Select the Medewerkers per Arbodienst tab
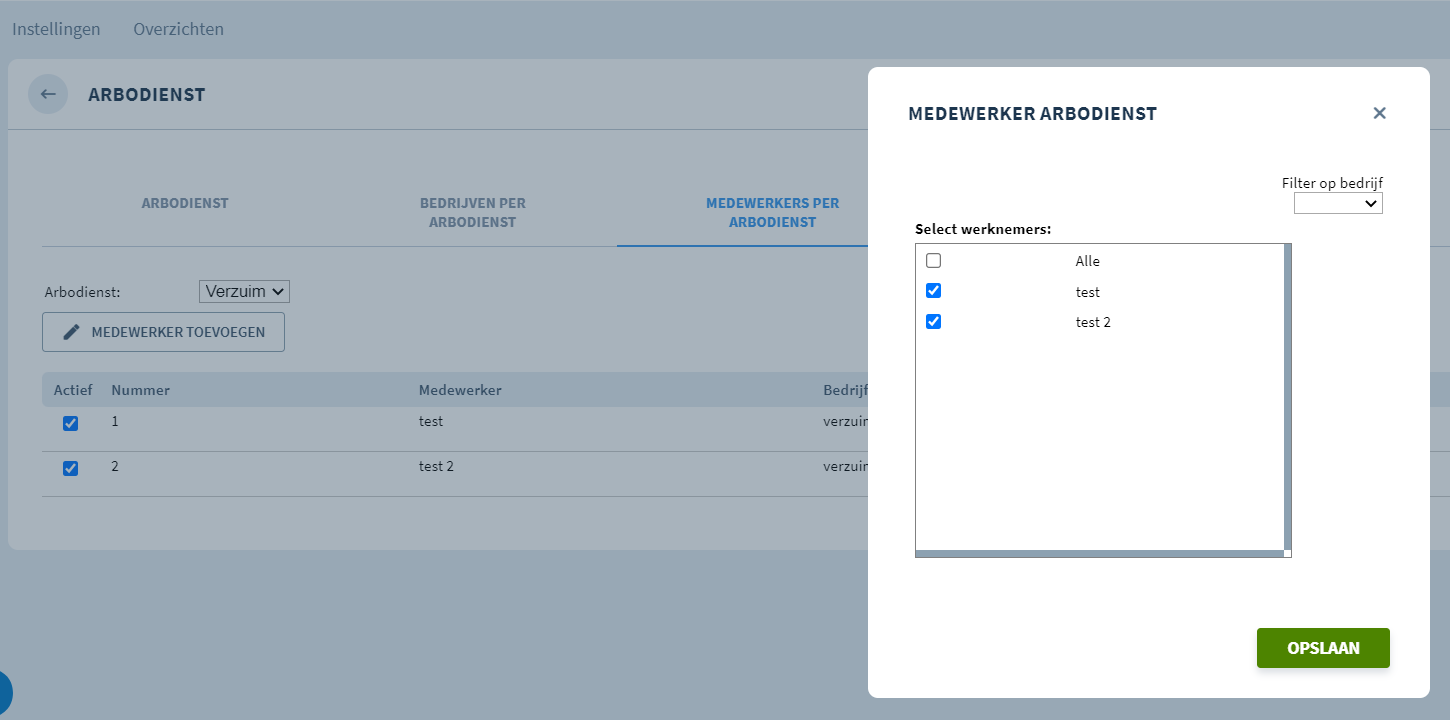This screenshot has width=1450, height=720. tap(773, 212)
